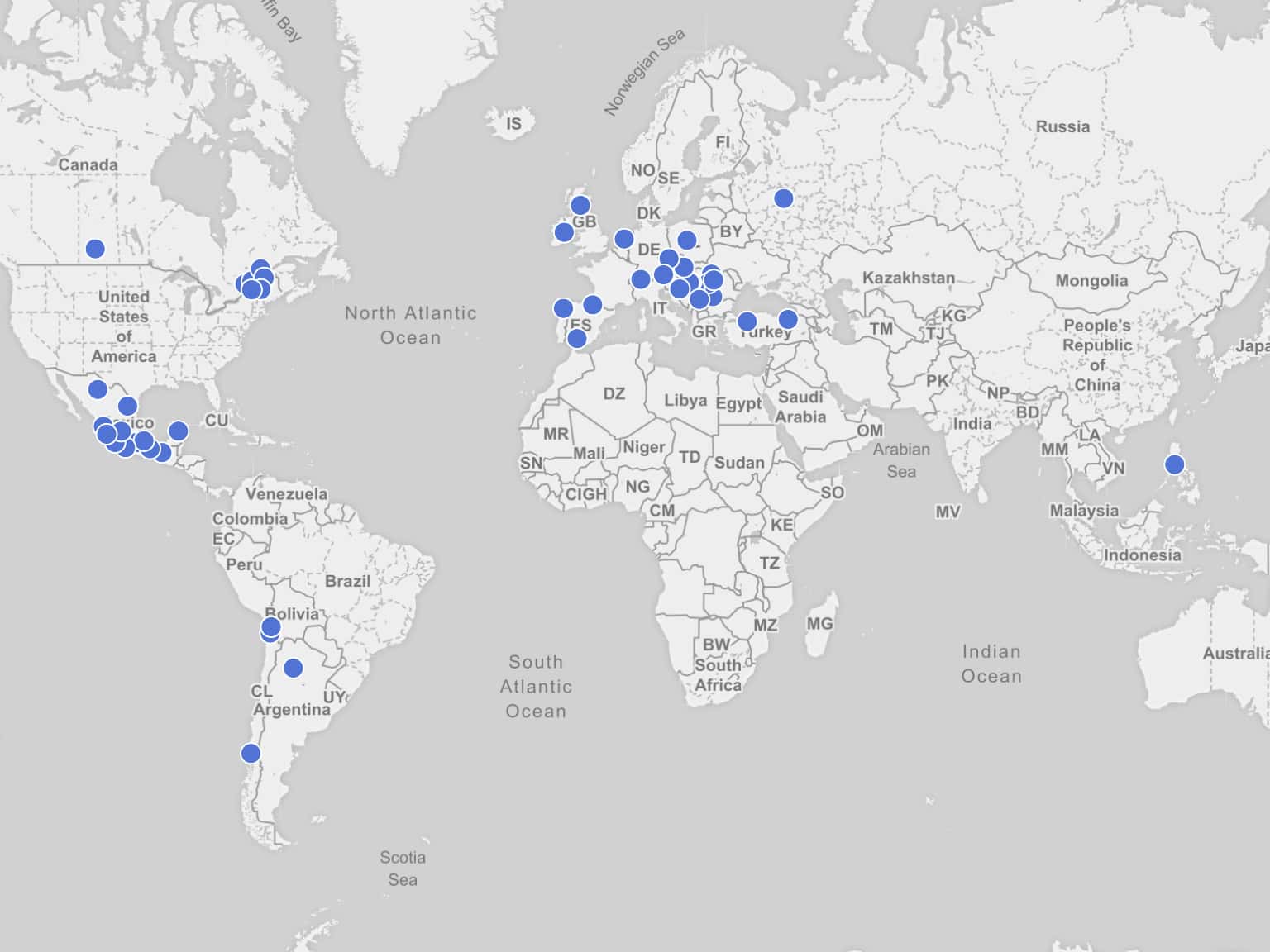Click the marker over Ireland
The height and width of the screenshot is (952, 1270).
pyautogui.click(x=564, y=232)
